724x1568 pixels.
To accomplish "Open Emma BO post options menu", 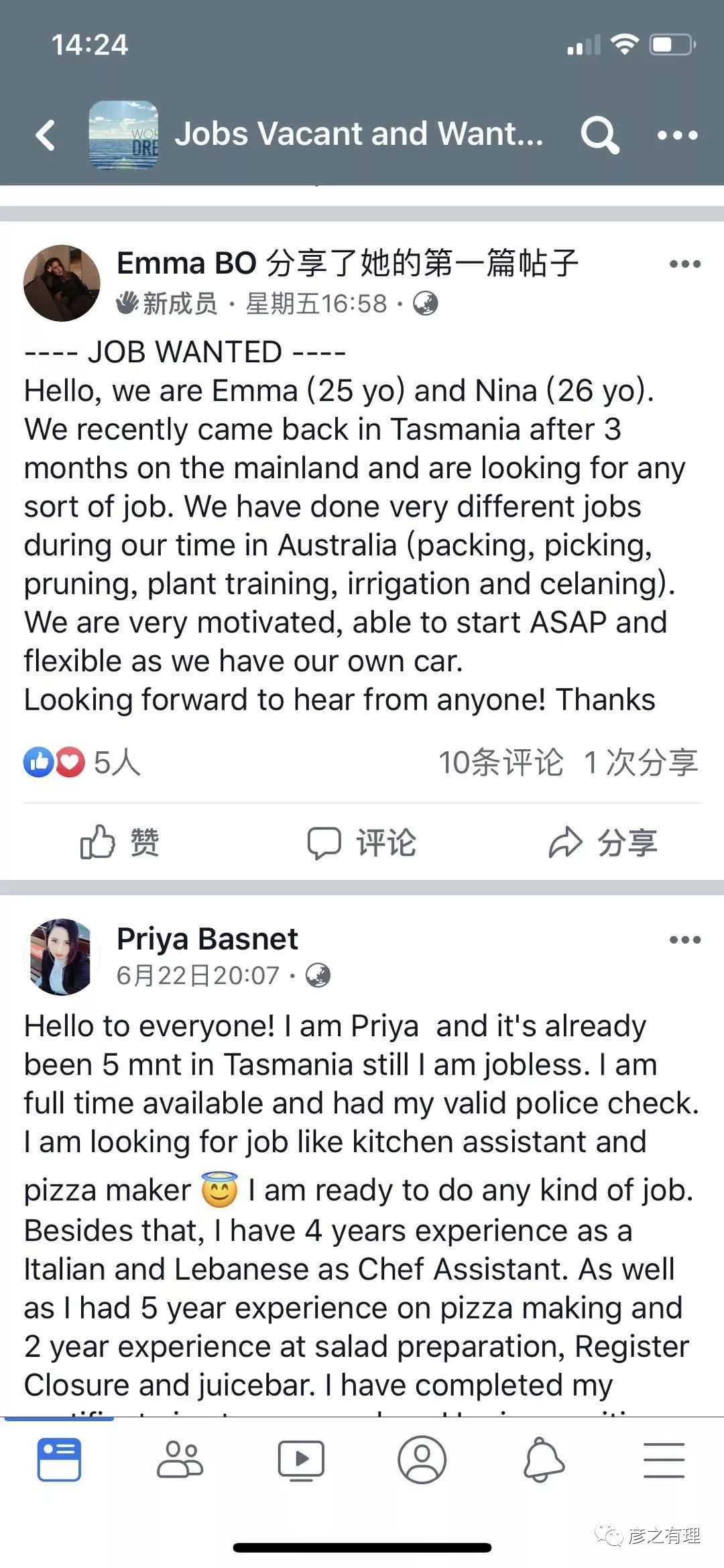I will [684, 264].
